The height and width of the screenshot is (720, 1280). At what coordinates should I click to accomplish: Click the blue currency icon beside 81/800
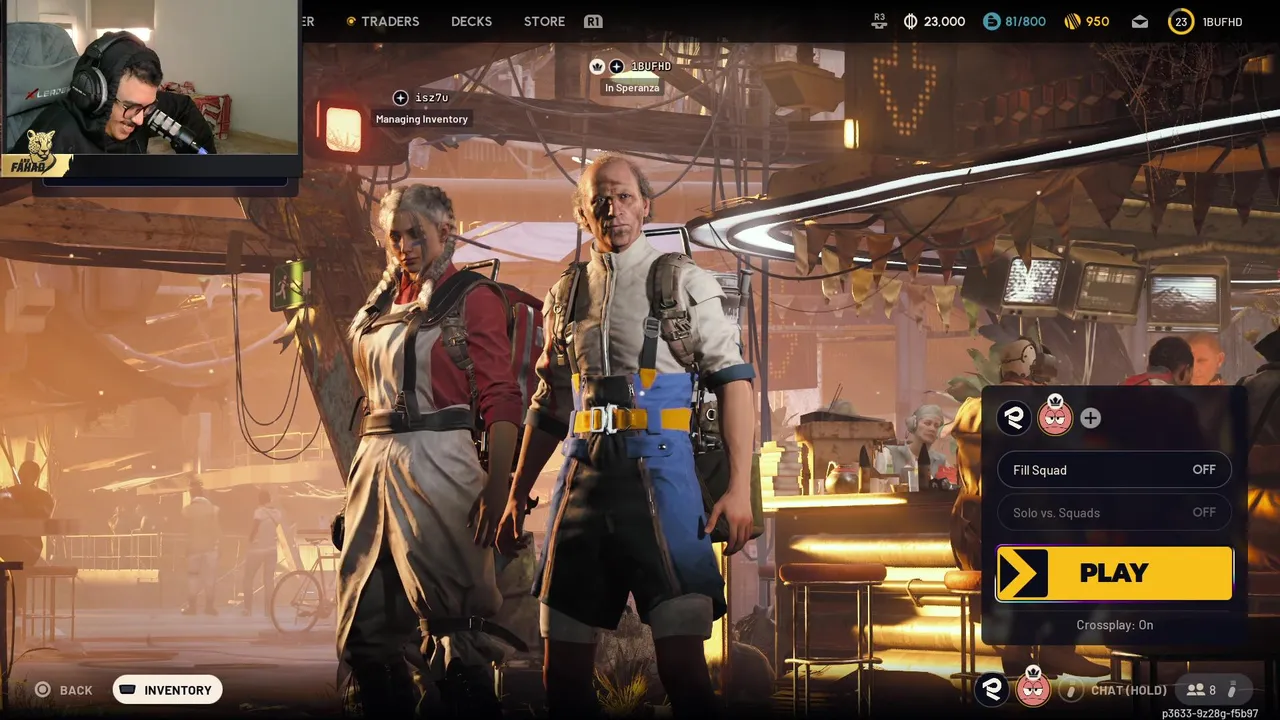pos(991,21)
